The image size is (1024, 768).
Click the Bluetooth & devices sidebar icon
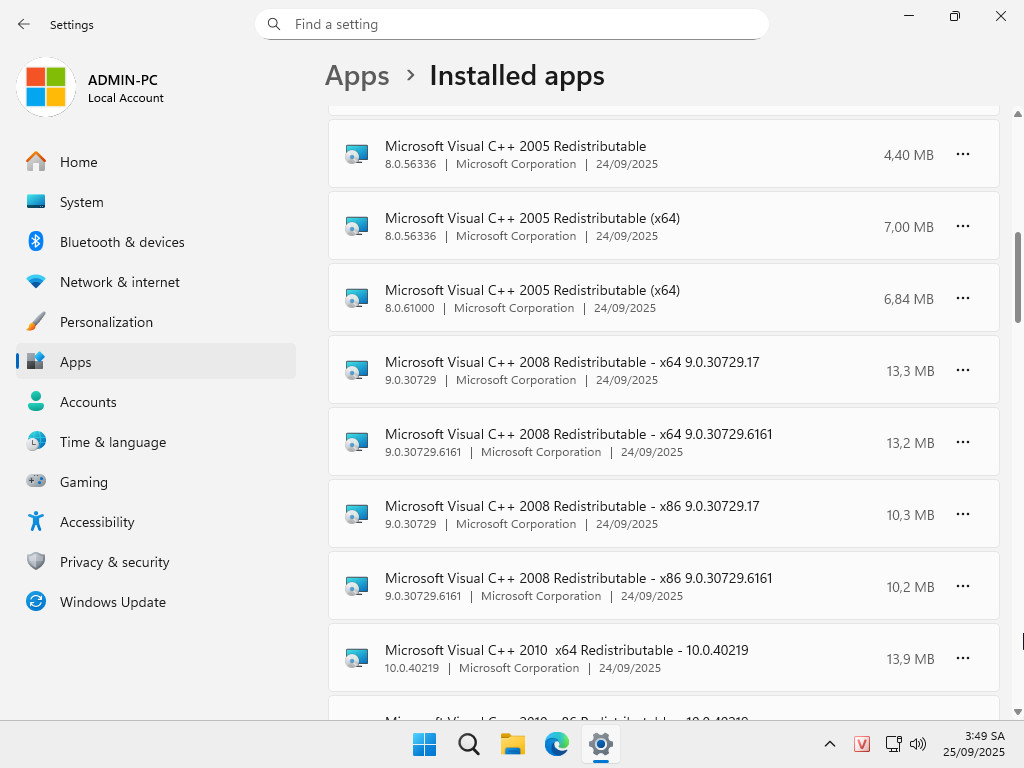36,242
